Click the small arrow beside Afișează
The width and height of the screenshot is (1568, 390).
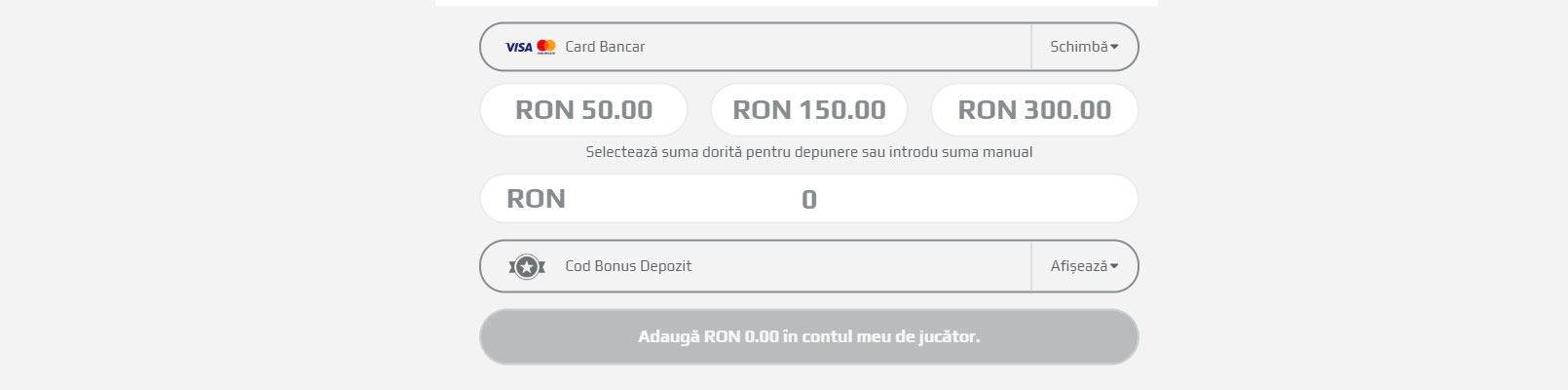point(1114,266)
